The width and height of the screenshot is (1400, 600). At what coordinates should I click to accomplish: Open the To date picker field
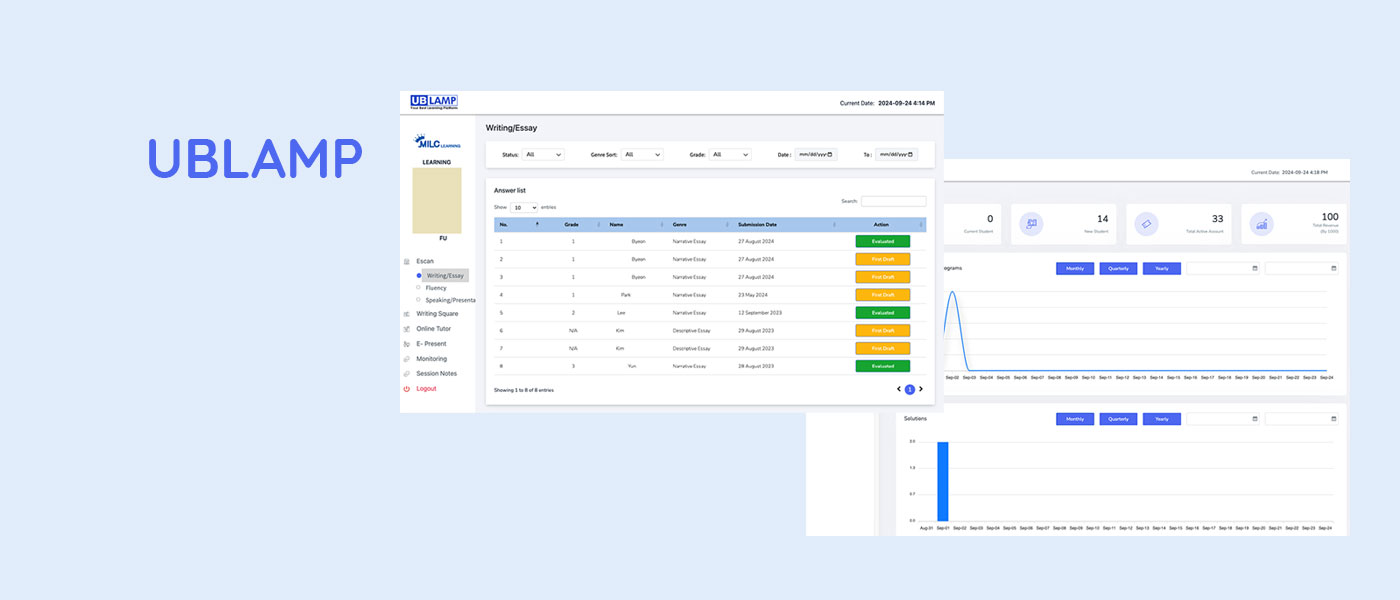click(x=896, y=155)
